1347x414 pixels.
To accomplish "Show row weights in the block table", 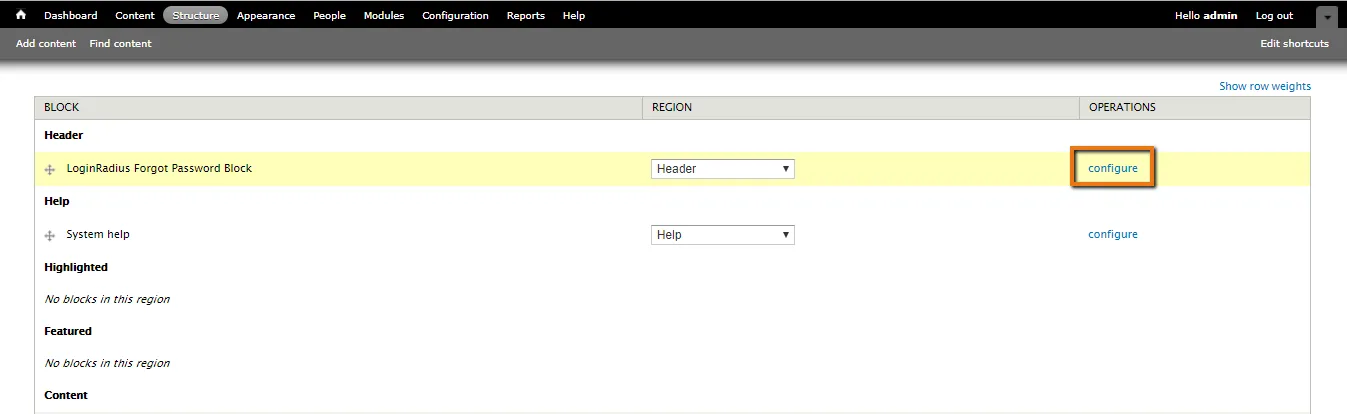I will [x=1264, y=86].
